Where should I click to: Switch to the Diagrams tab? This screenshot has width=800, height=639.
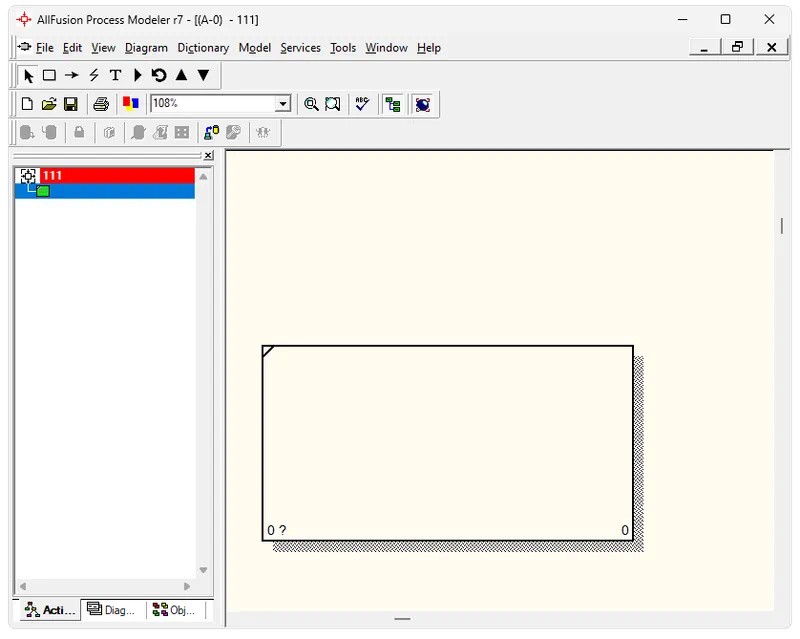coord(111,610)
